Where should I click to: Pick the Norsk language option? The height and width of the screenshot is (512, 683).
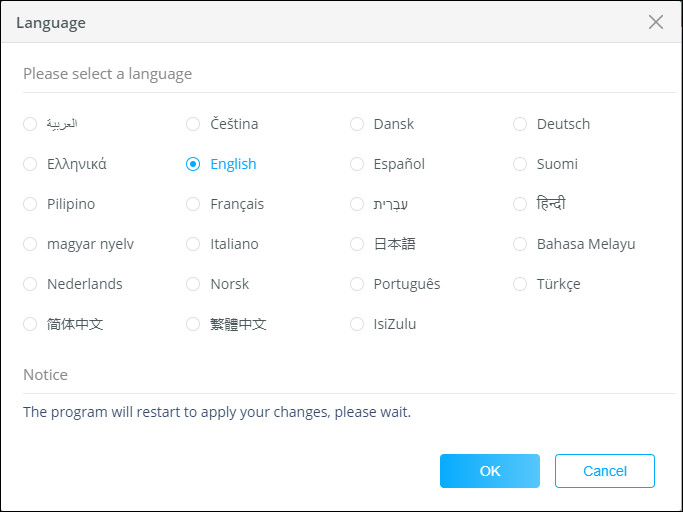[194, 284]
